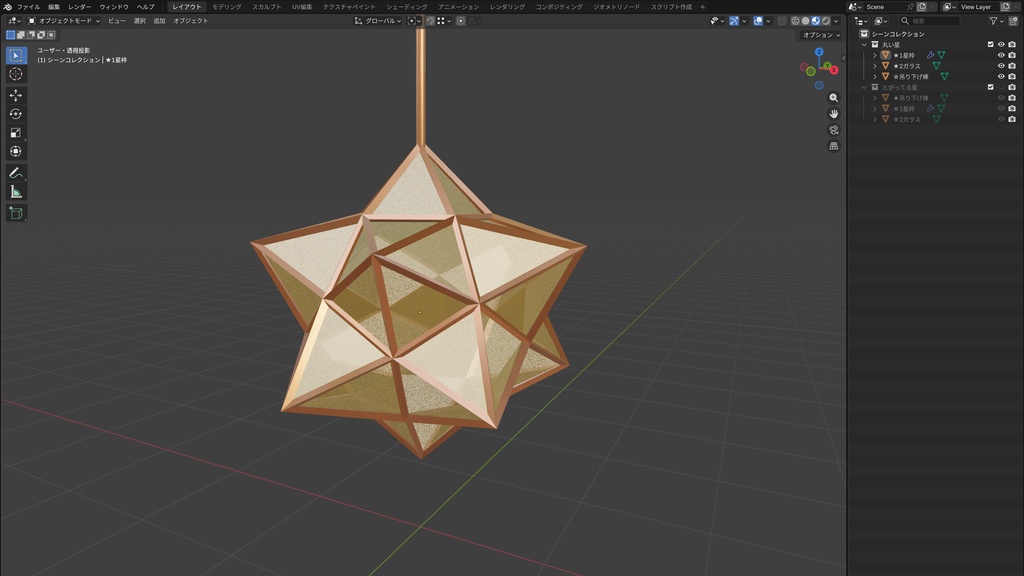Image resolution: width=1024 pixels, height=576 pixels.
Task: Open the ビュー viewport menu
Action: (x=117, y=21)
